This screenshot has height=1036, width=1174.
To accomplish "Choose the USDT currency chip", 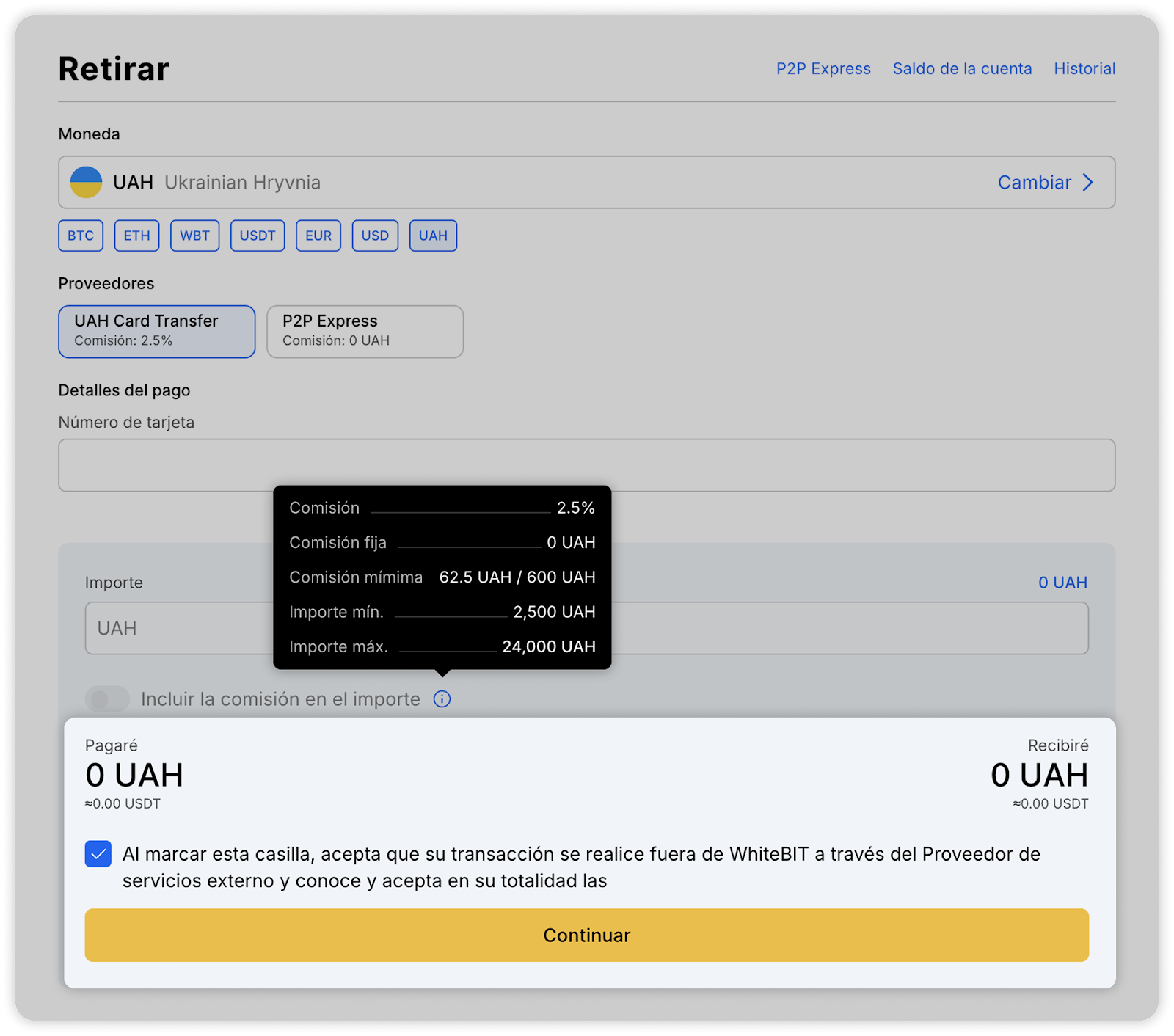I will click(x=258, y=236).
